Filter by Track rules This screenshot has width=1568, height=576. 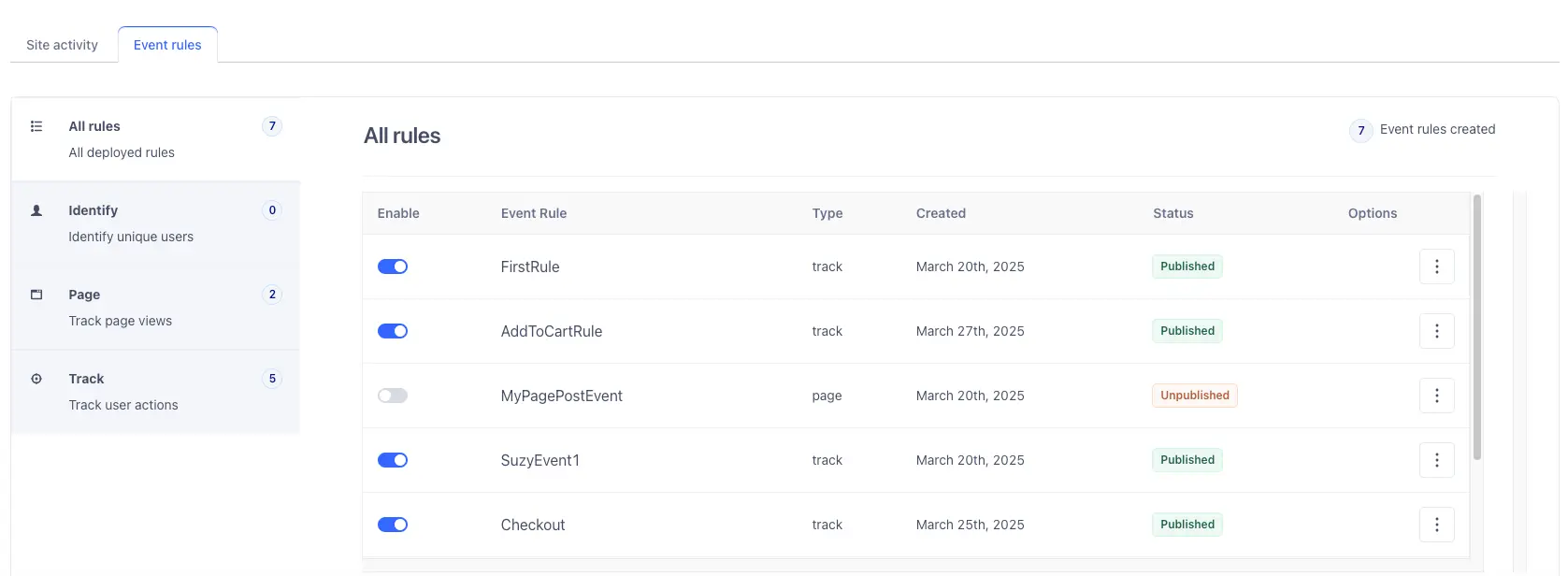point(155,392)
